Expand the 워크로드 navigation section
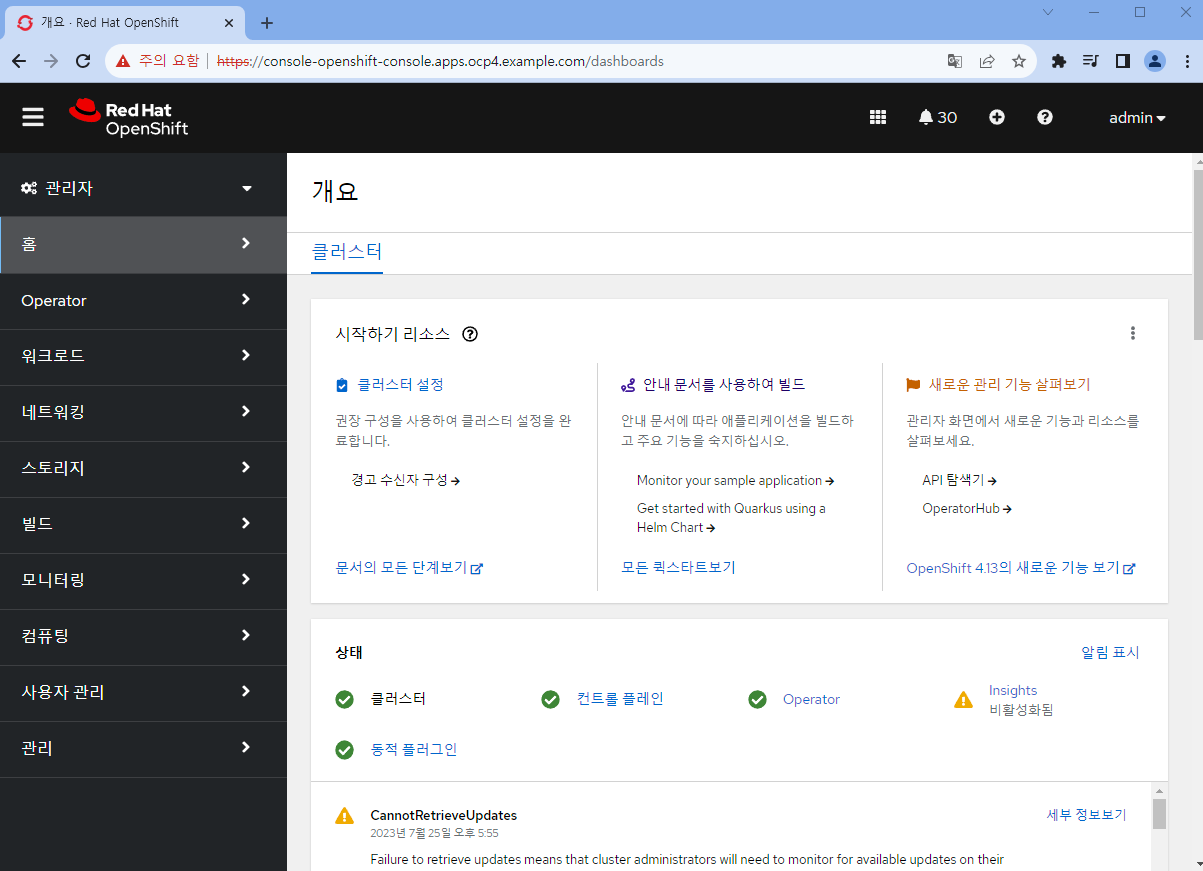1203x871 pixels. point(143,356)
